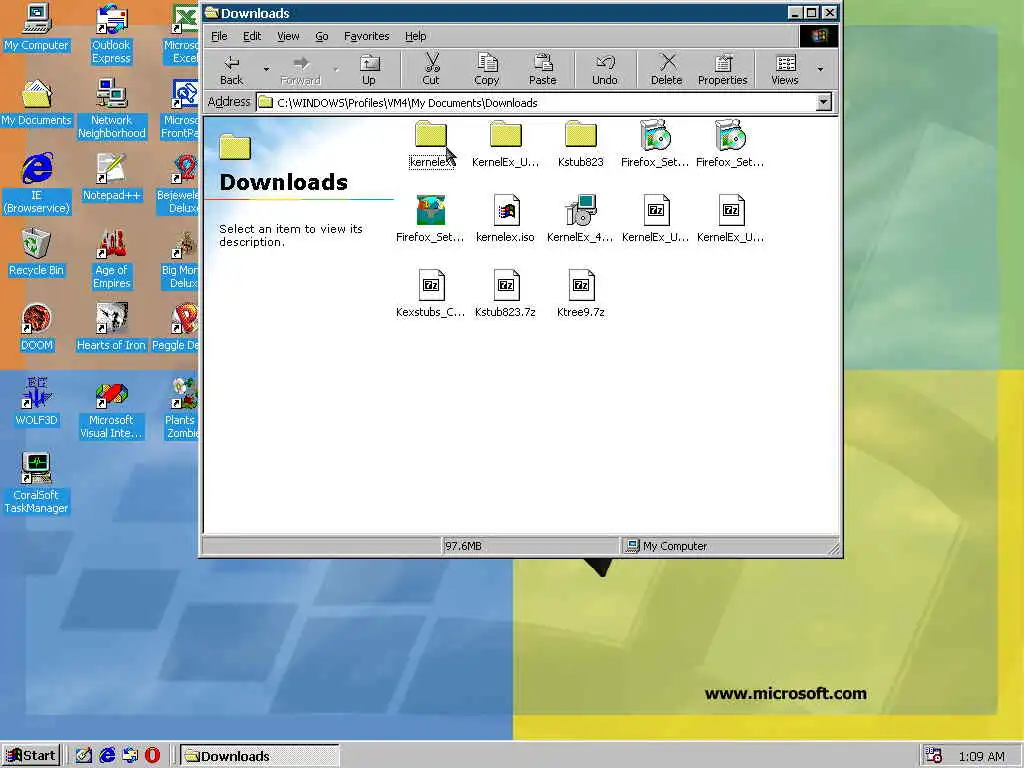Click Show Desktop quick launch icon
The width and height of the screenshot is (1024, 768).
(x=84, y=756)
